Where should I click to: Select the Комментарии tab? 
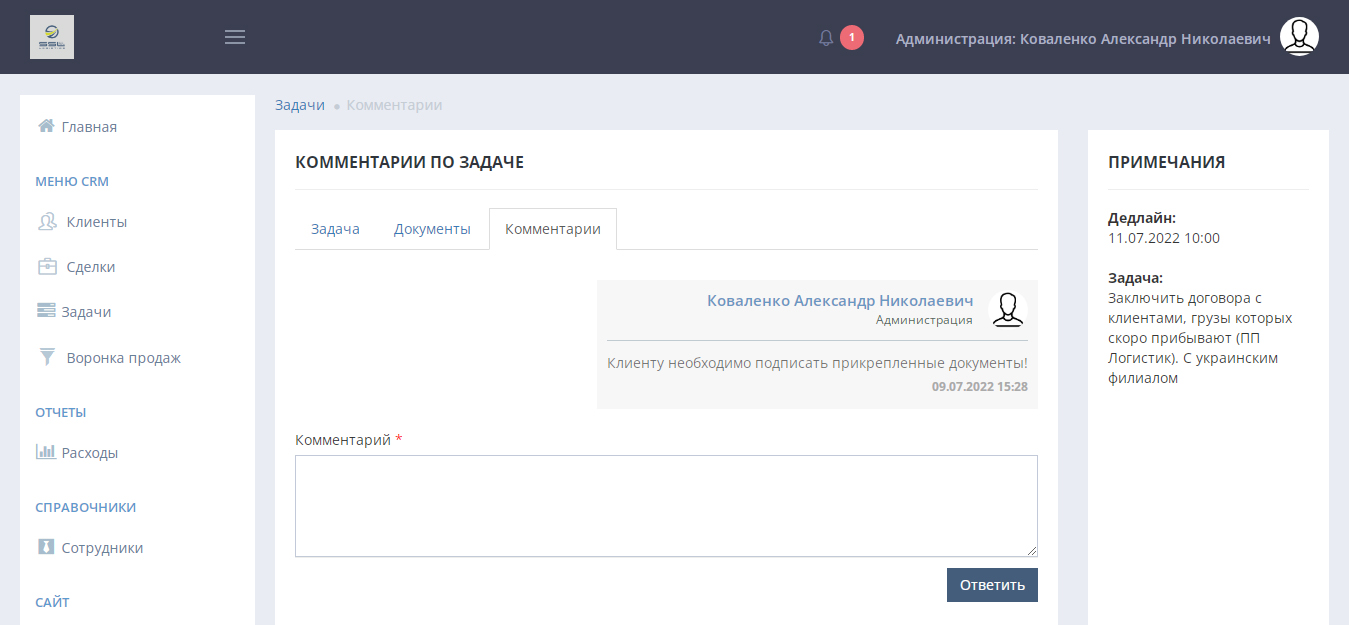(553, 229)
